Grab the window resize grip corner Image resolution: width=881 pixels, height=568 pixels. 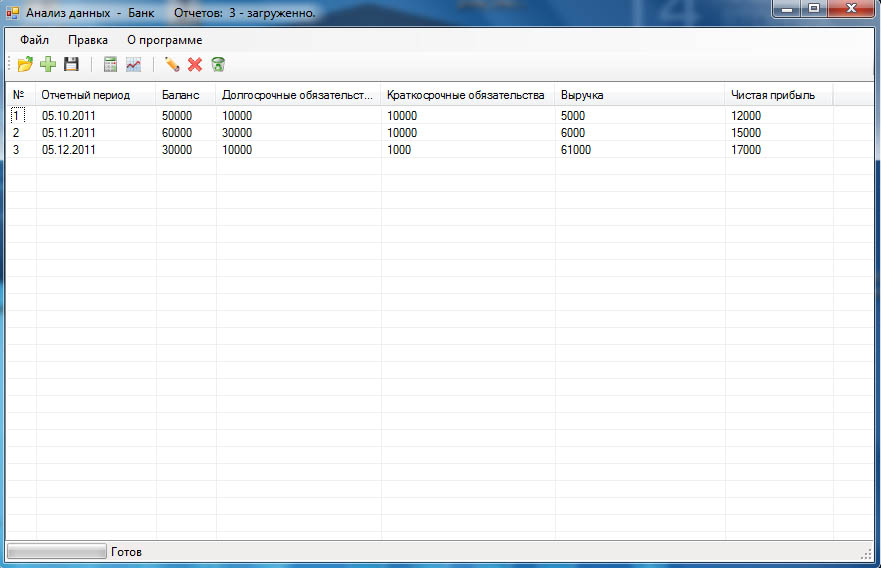tap(866, 553)
